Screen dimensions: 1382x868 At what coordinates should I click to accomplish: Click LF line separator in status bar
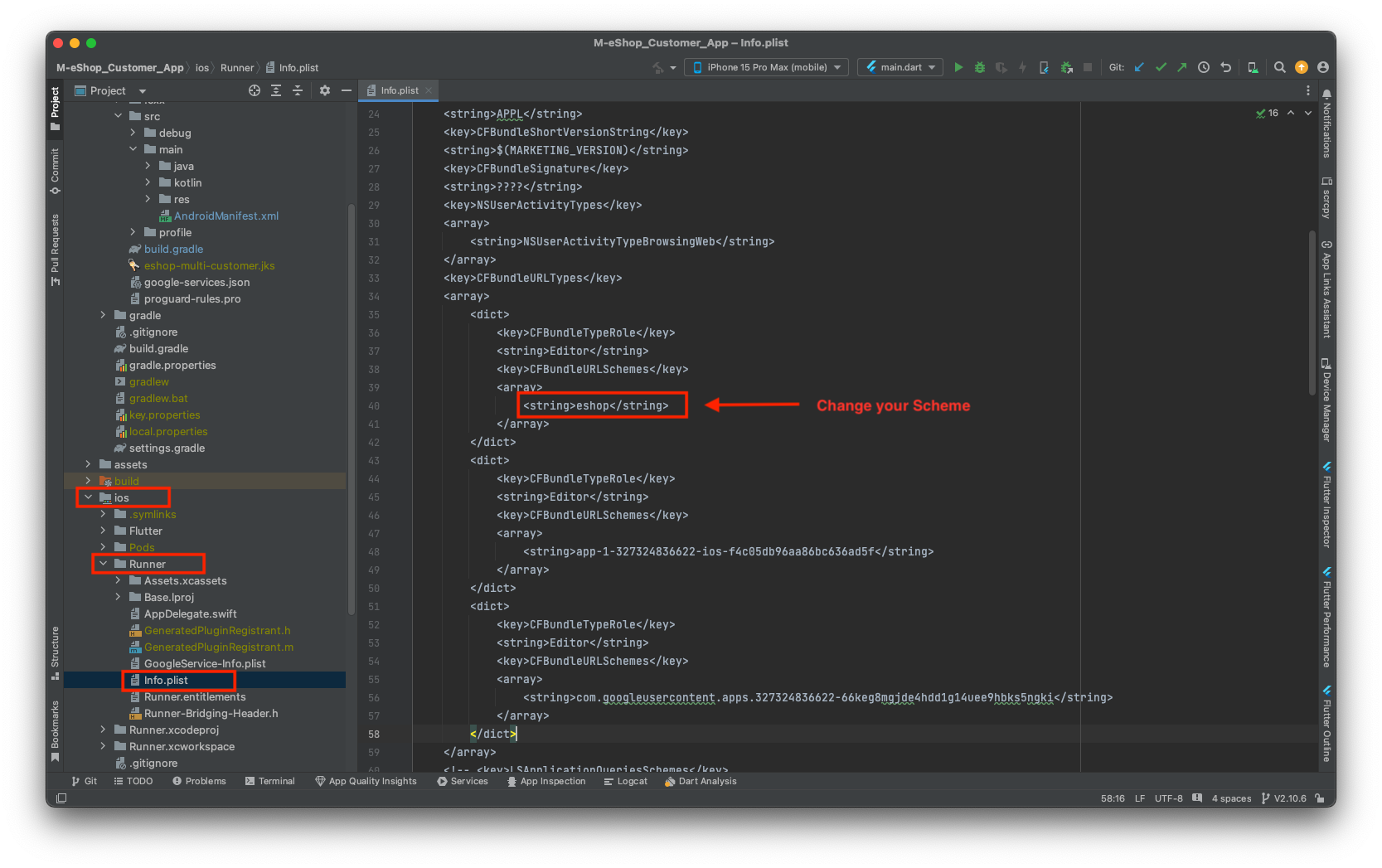point(1140,798)
